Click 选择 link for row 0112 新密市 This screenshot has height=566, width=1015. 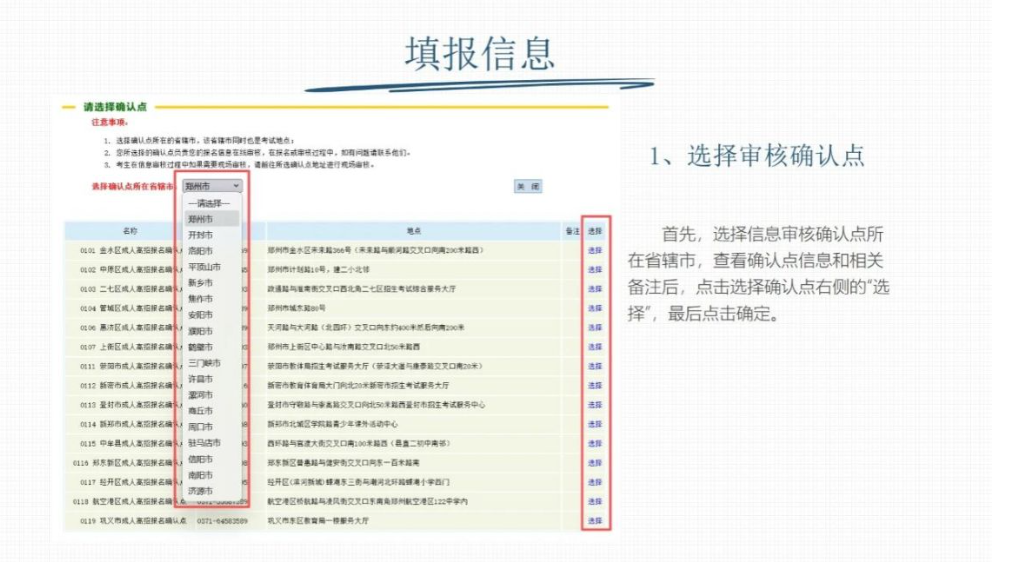(x=595, y=385)
